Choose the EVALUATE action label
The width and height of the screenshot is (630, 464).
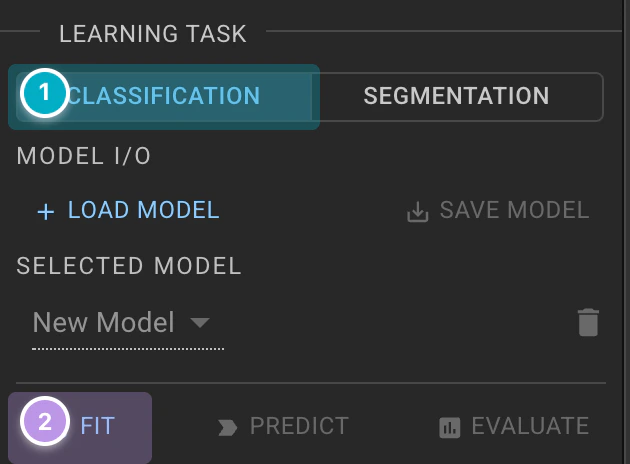tap(530, 426)
